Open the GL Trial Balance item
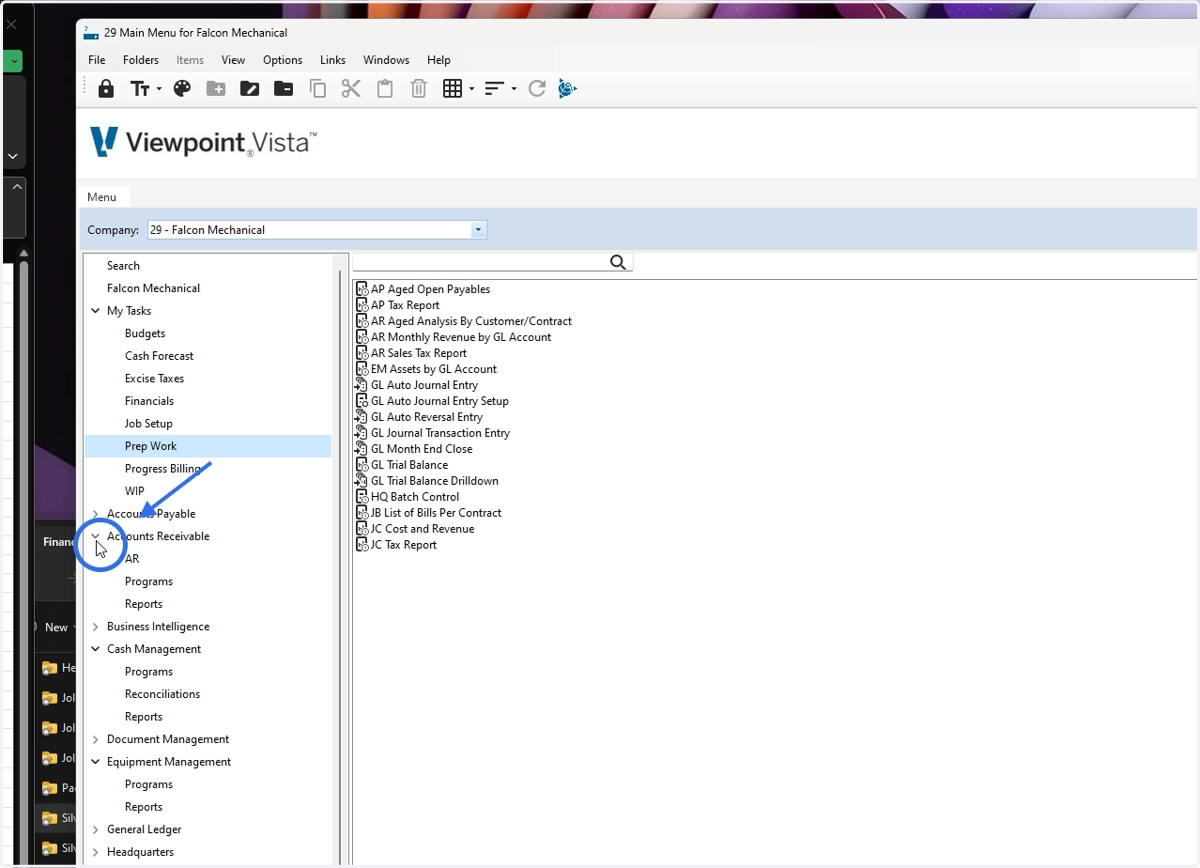Image resolution: width=1200 pixels, height=868 pixels. point(409,465)
